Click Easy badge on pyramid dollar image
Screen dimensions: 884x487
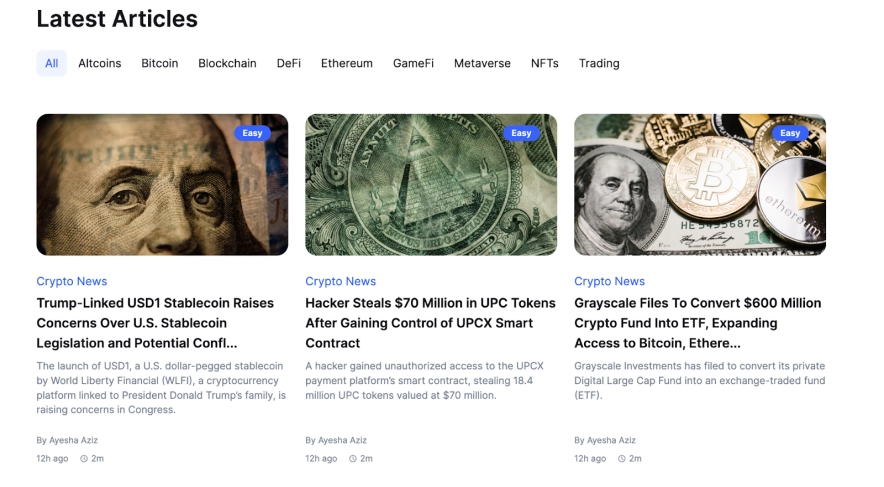coord(521,133)
